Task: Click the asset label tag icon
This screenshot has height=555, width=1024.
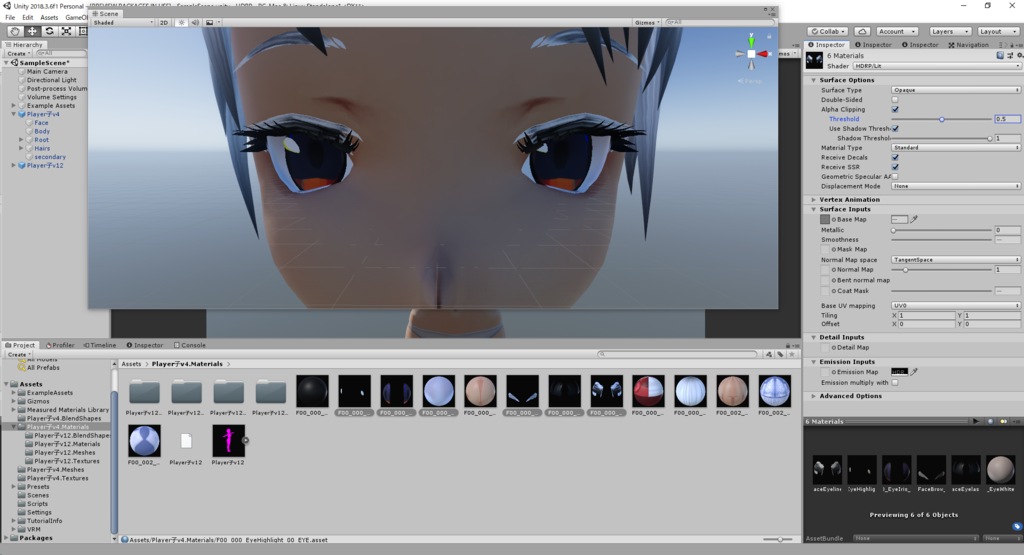Action: [1017, 526]
